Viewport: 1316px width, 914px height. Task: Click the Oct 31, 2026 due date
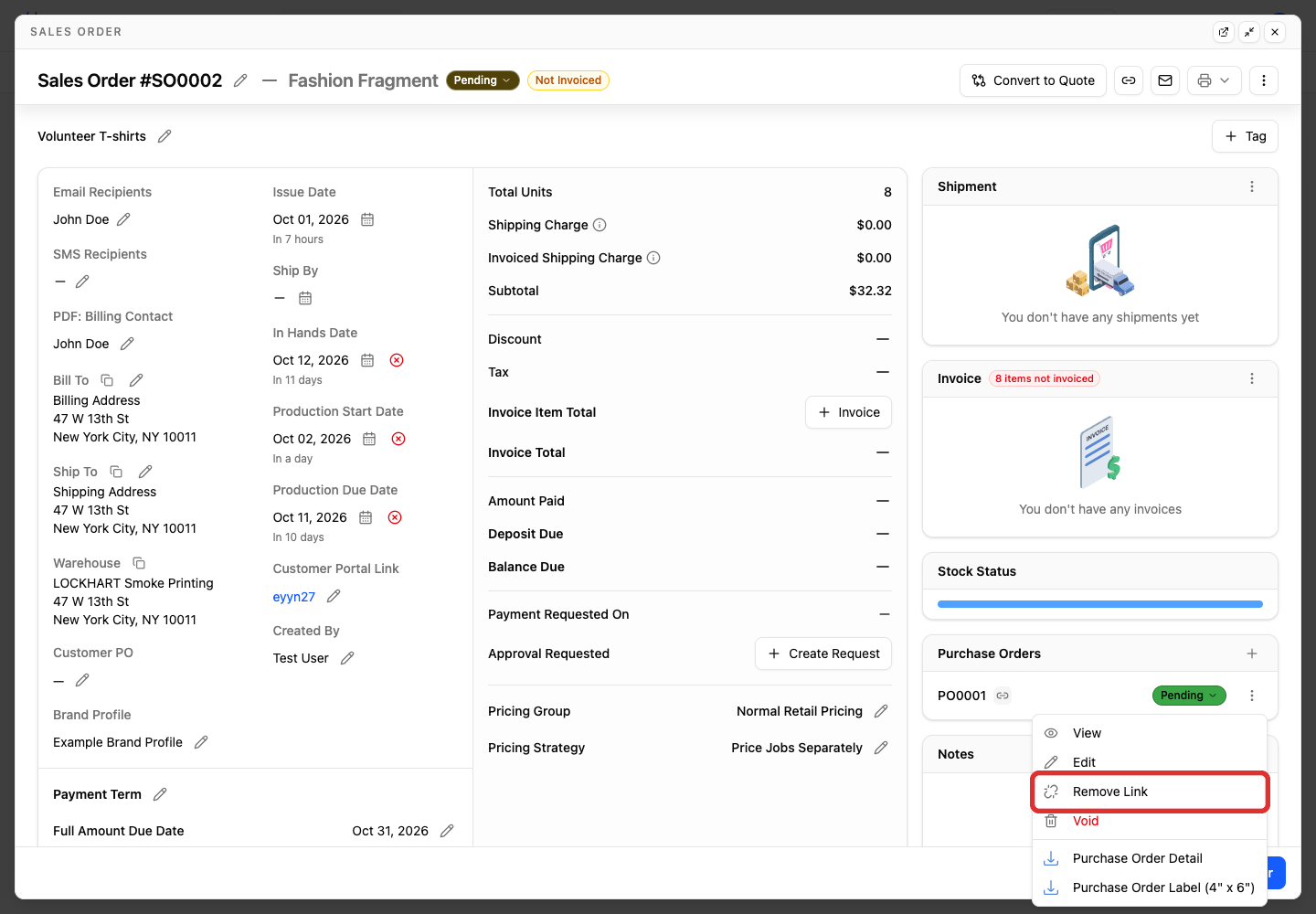tap(390, 831)
